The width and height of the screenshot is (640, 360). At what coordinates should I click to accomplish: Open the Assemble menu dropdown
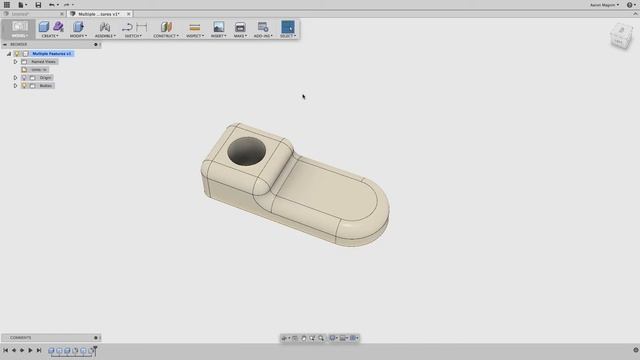coord(105,36)
